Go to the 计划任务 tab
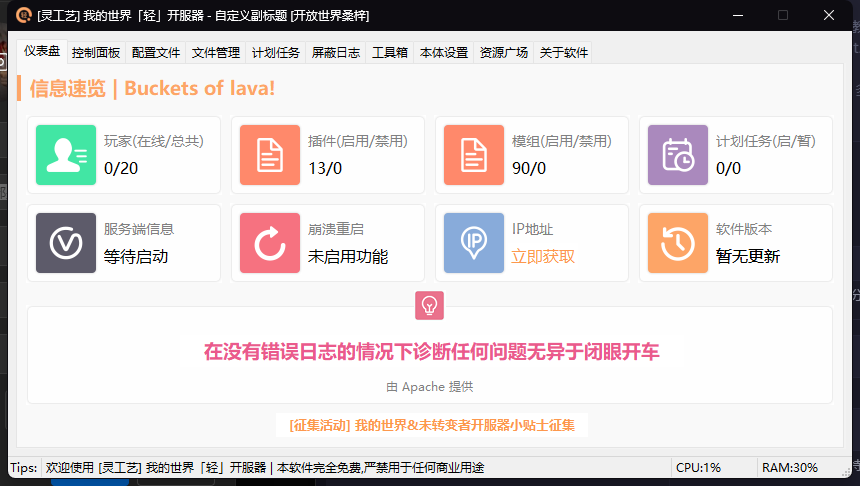 pyautogui.click(x=276, y=53)
